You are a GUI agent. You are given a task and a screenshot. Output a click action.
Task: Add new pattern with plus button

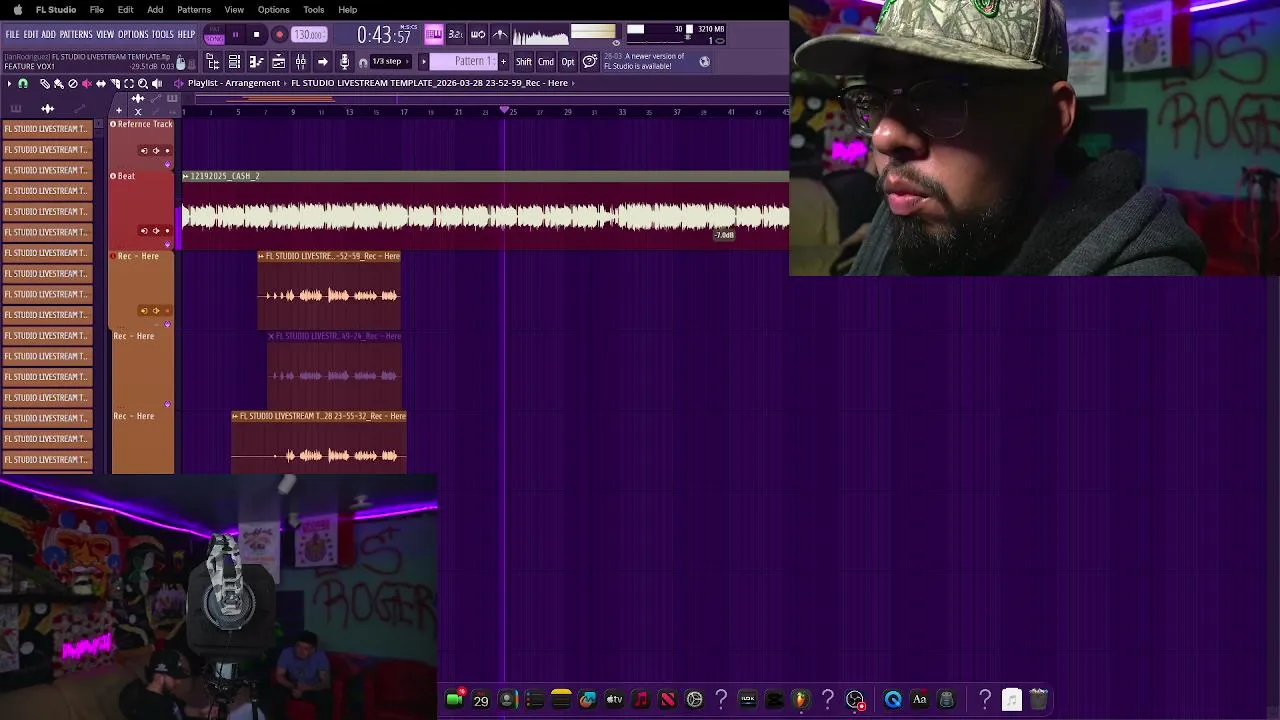(504, 61)
